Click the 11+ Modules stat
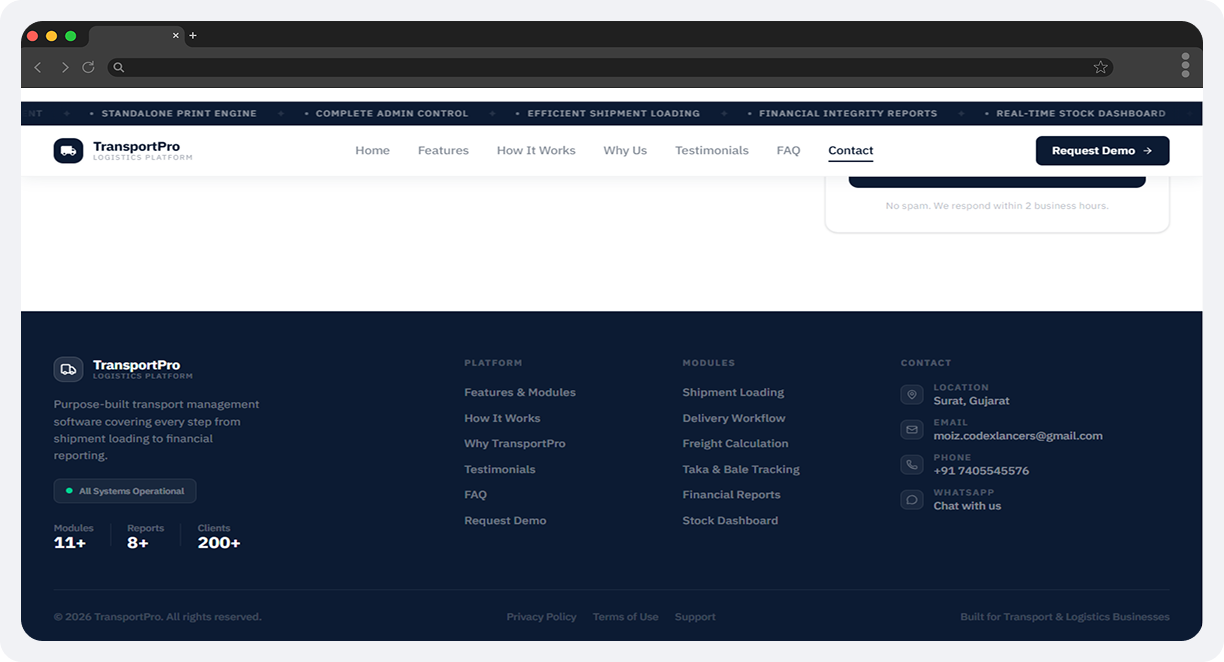Image resolution: width=1224 pixels, height=662 pixels. coord(73,537)
